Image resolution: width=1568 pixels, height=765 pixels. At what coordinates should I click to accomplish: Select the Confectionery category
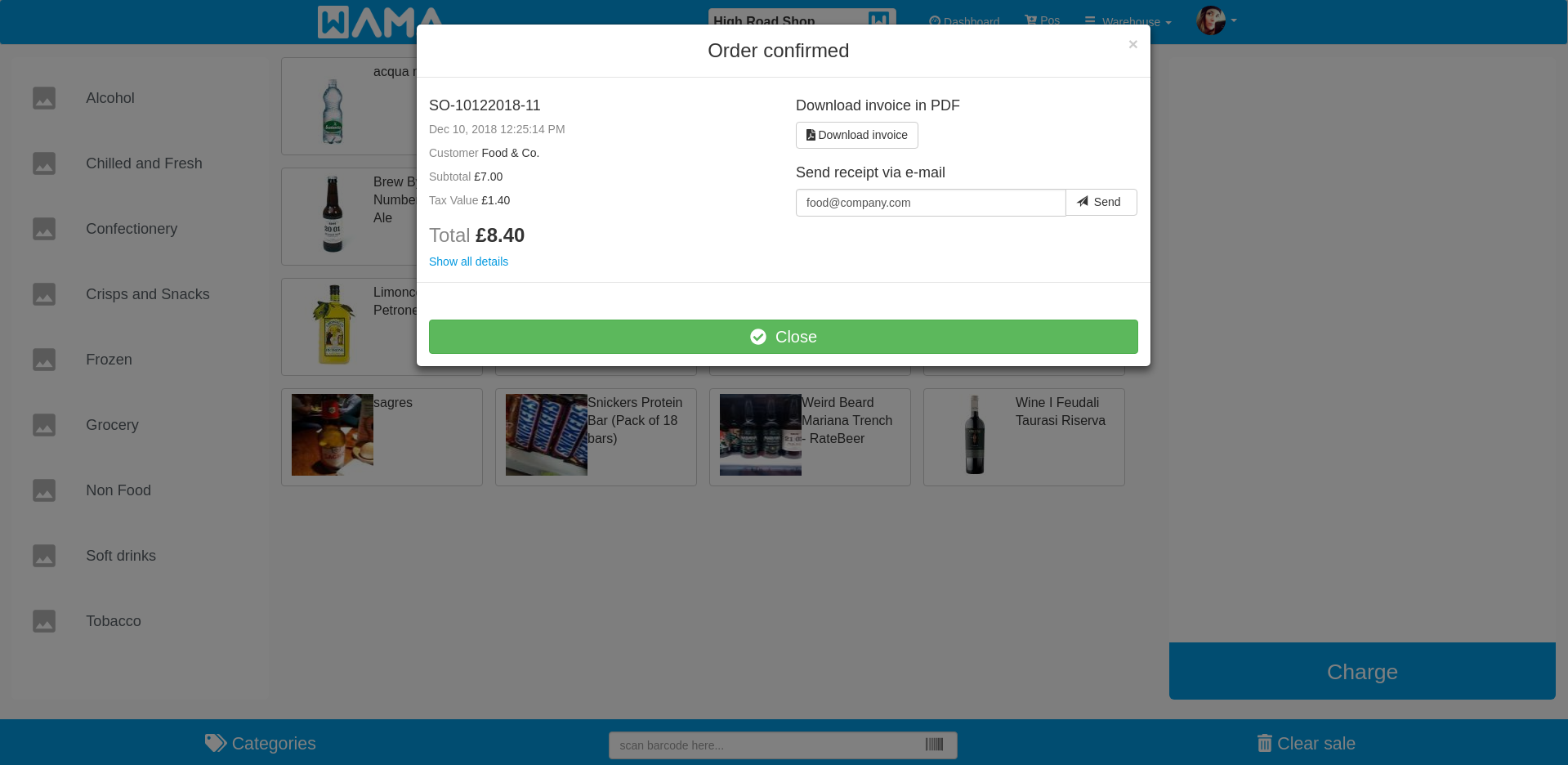(132, 229)
